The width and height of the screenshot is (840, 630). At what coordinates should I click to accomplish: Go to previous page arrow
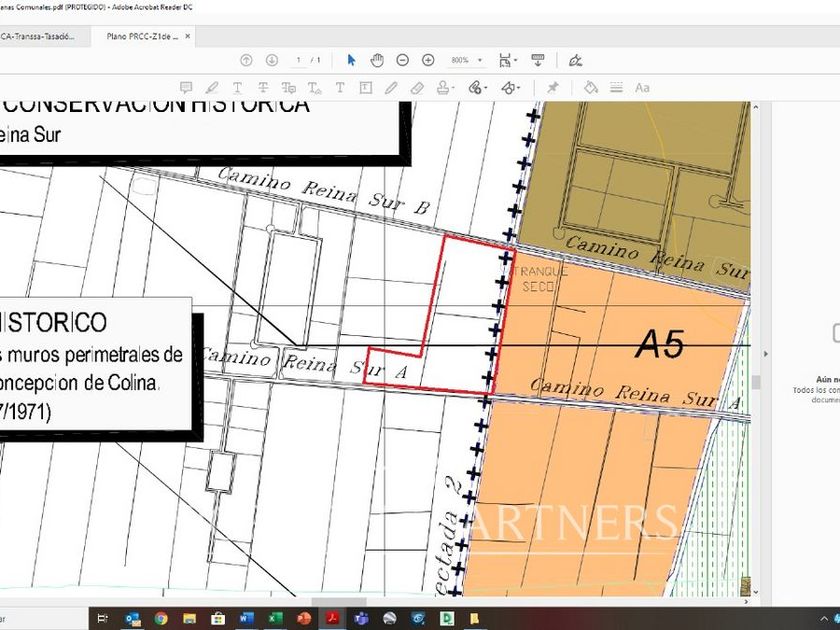246,60
